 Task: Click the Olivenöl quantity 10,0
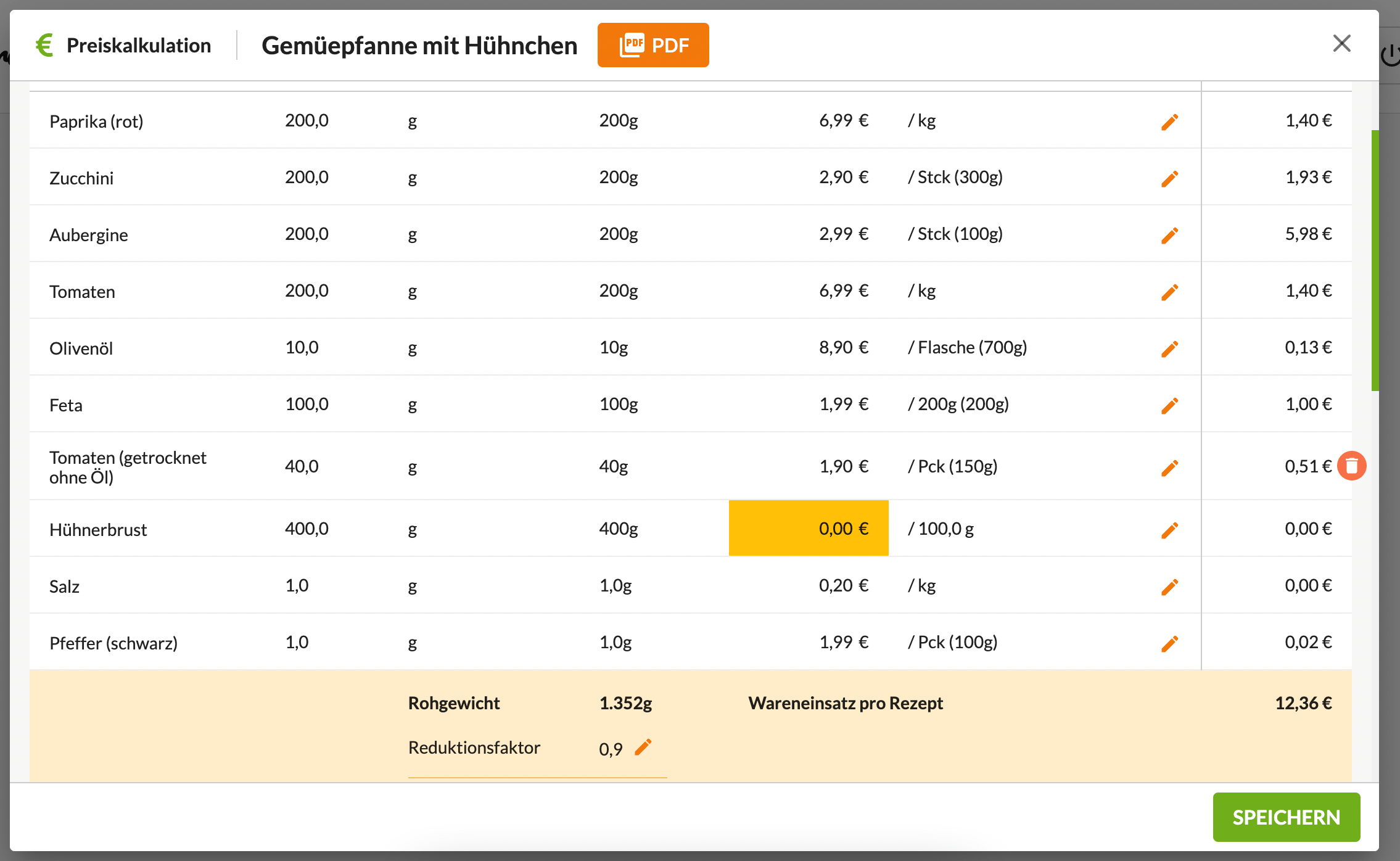[x=302, y=347]
